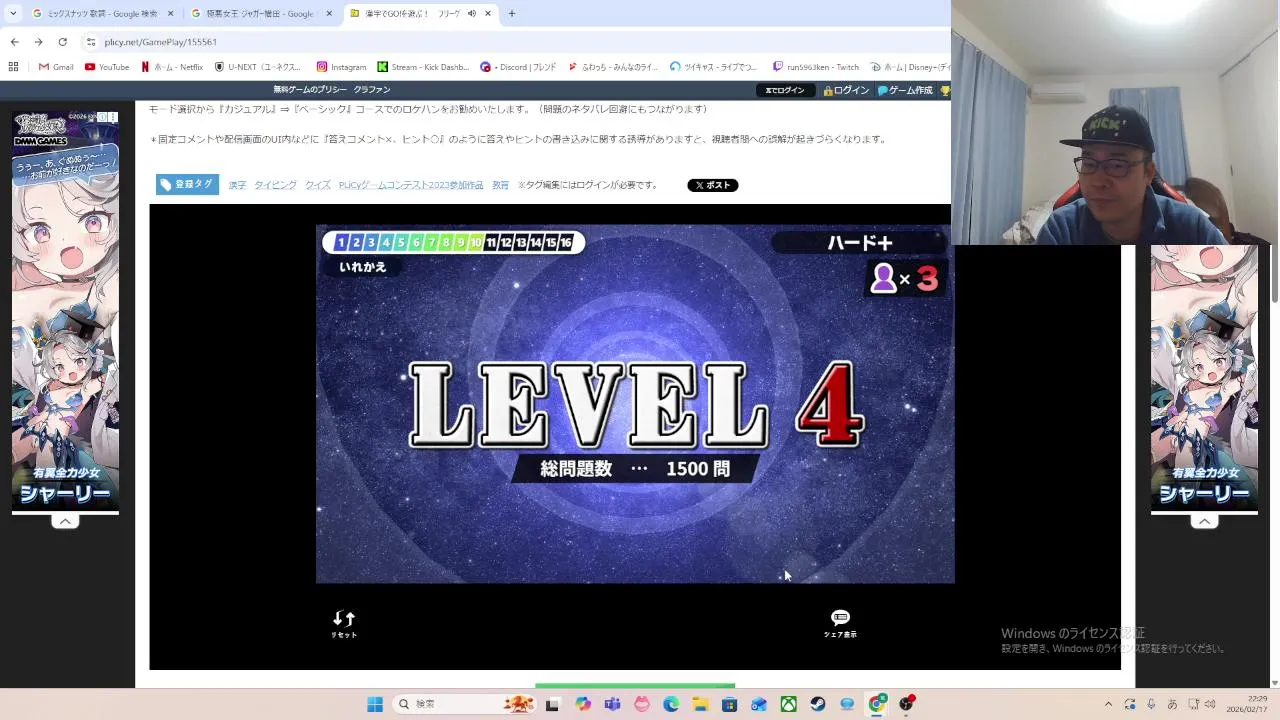The height and width of the screenshot is (720, 1280).
Task: Click the PLiCyゲームコンテスト2023参加作品 tag link
Action: coord(411,185)
